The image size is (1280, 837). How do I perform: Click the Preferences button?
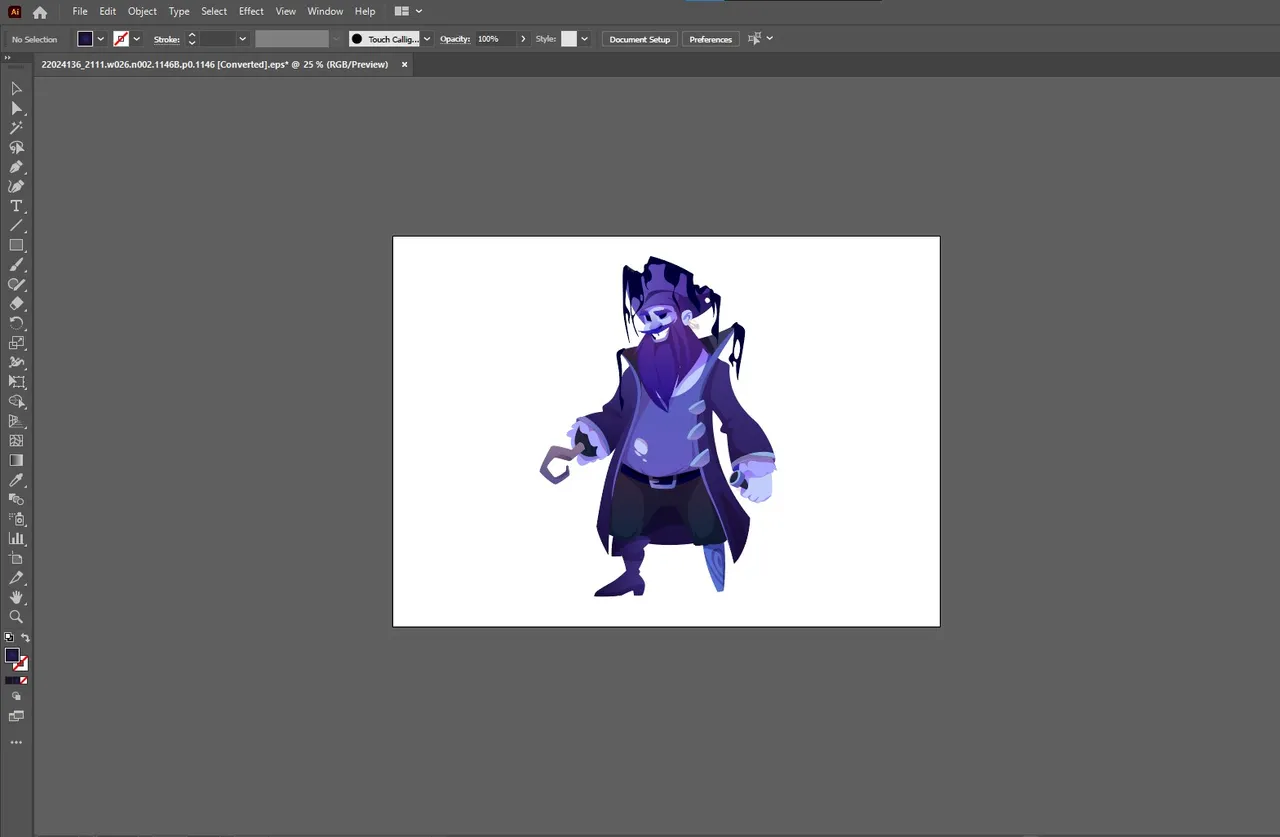(711, 39)
